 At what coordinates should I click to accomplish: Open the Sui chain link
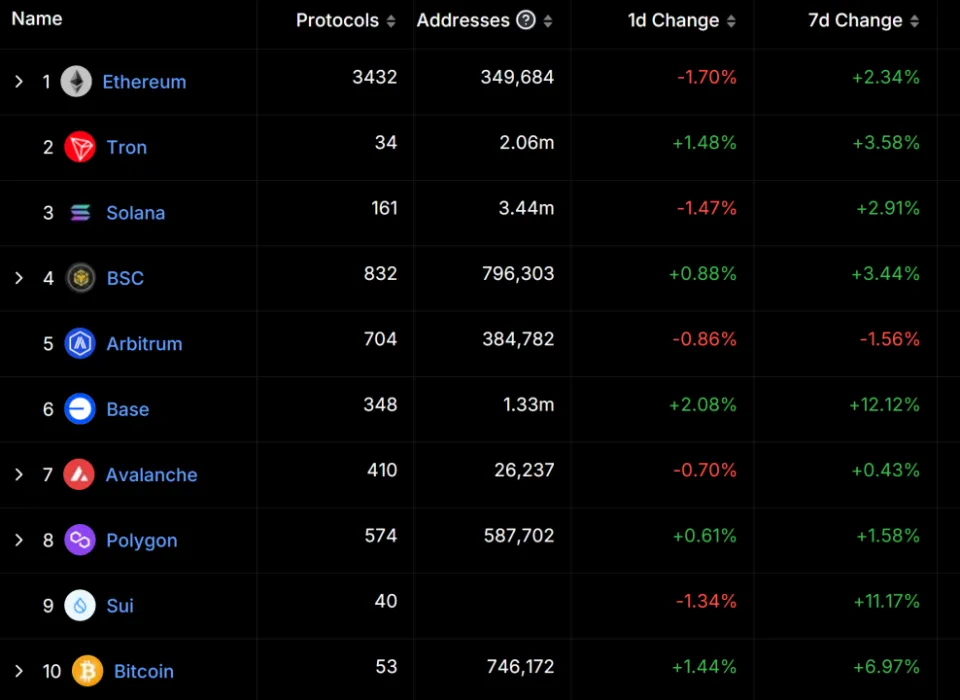[x=120, y=606]
